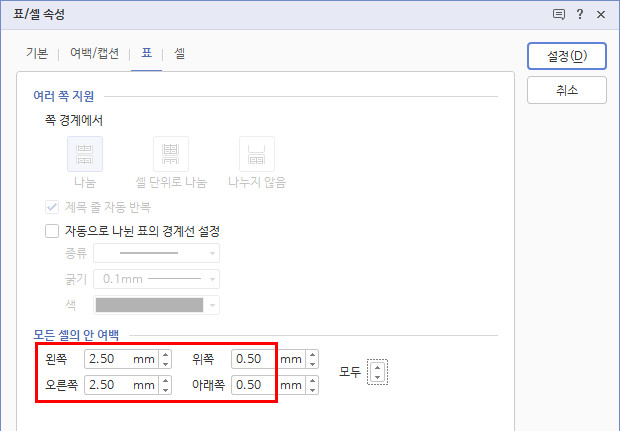Click the 아래쪽 margin input field

click(x=268, y=385)
